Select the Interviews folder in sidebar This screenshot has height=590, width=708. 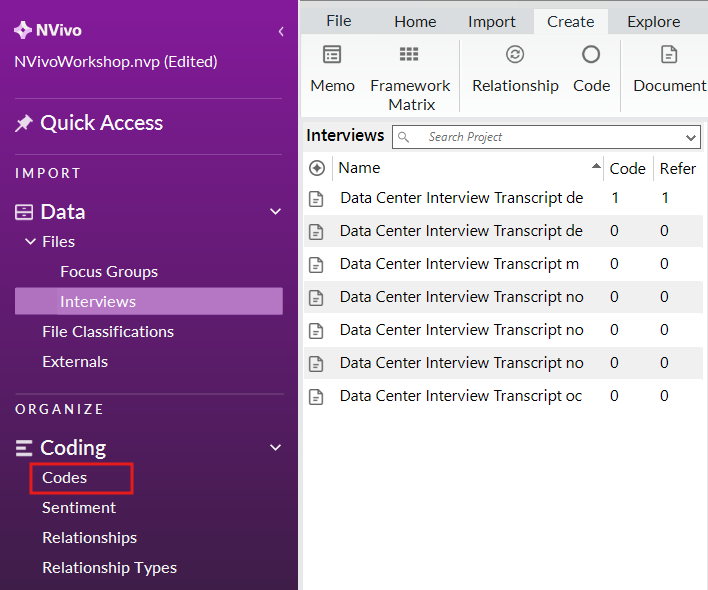tap(149, 301)
